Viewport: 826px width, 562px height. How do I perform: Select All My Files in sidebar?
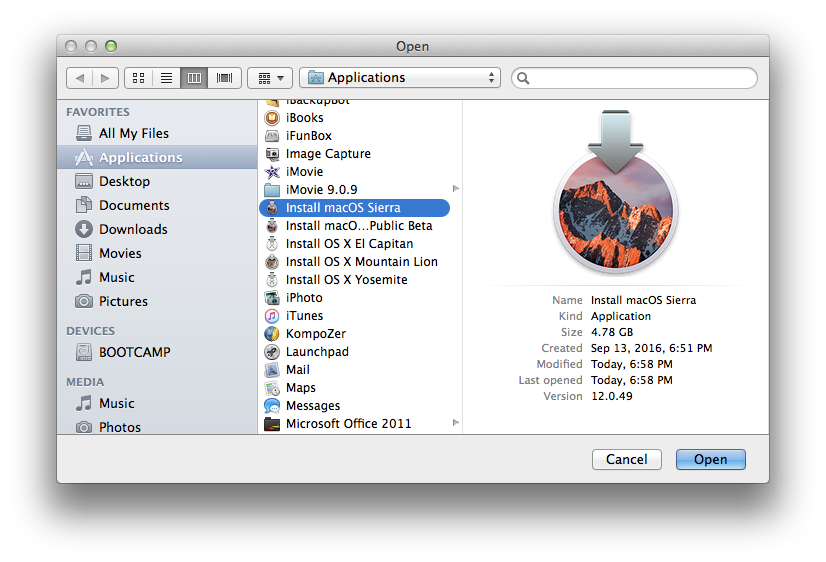click(x=157, y=133)
